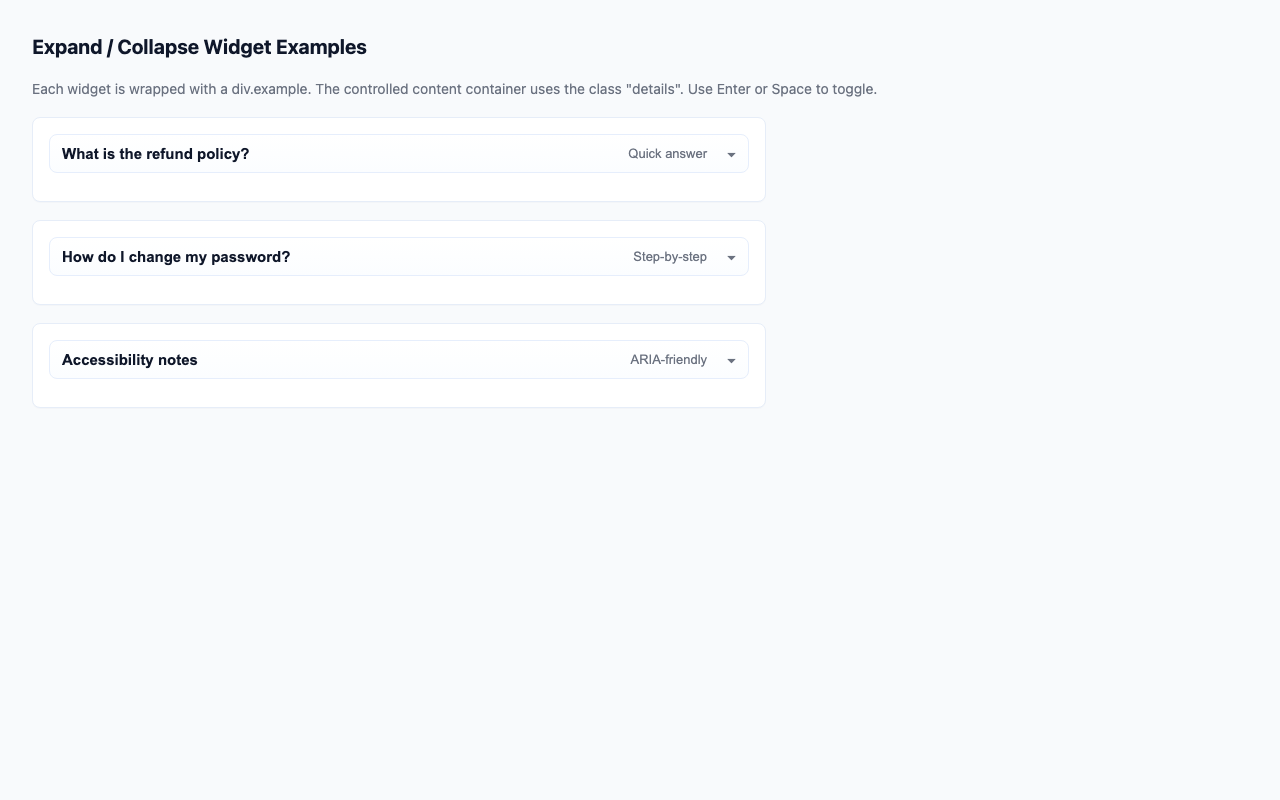Click the 'ARIA-friendly' badge

[668, 360]
